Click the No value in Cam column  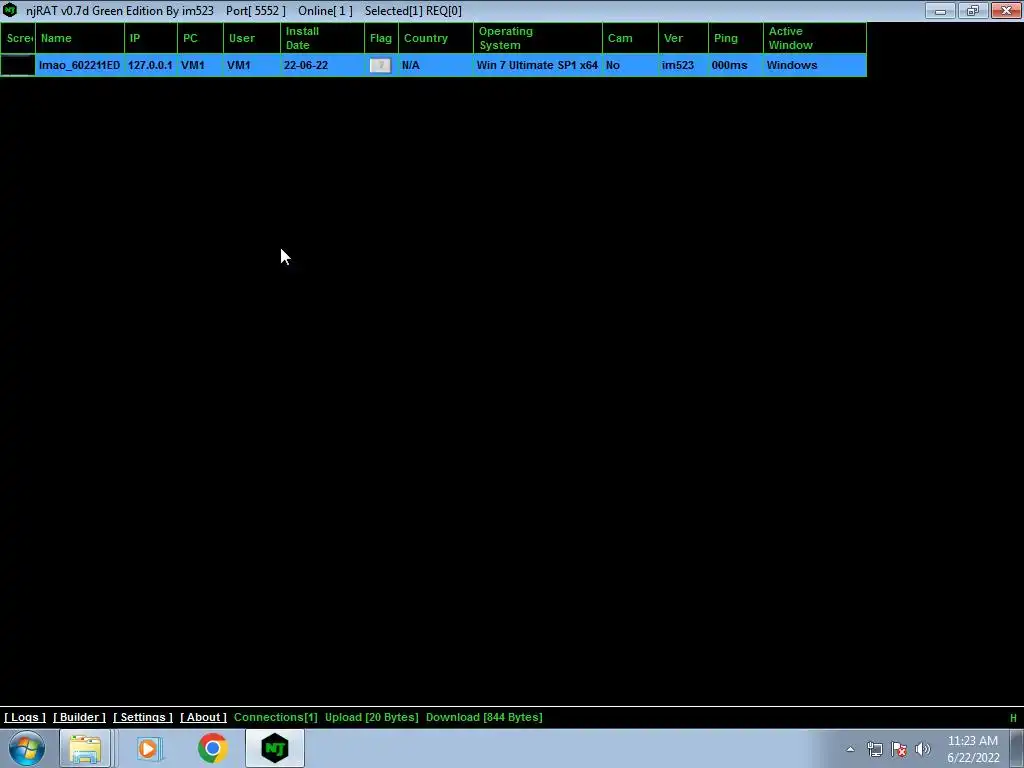point(613,65)
